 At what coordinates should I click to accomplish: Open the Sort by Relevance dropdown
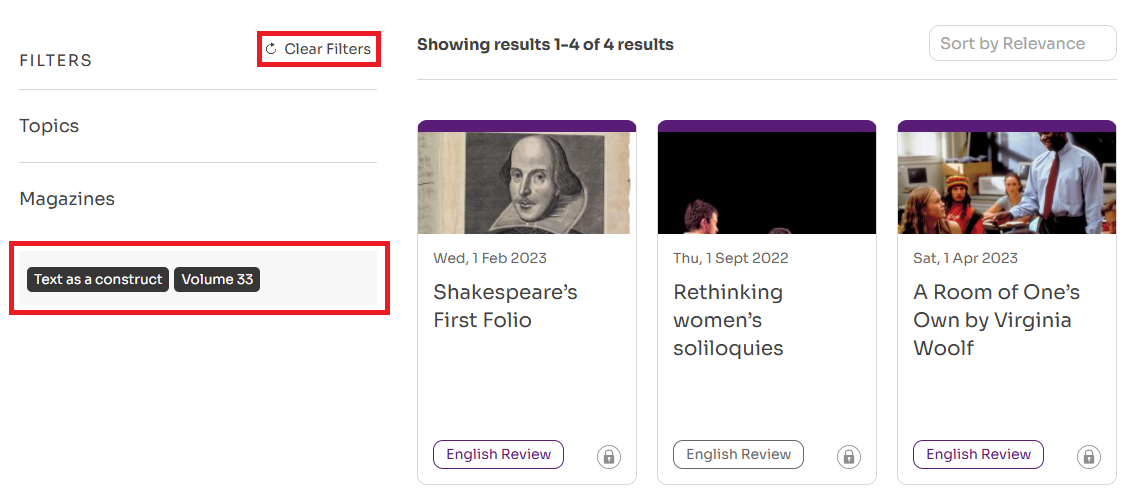click(x=1022, y=43)
